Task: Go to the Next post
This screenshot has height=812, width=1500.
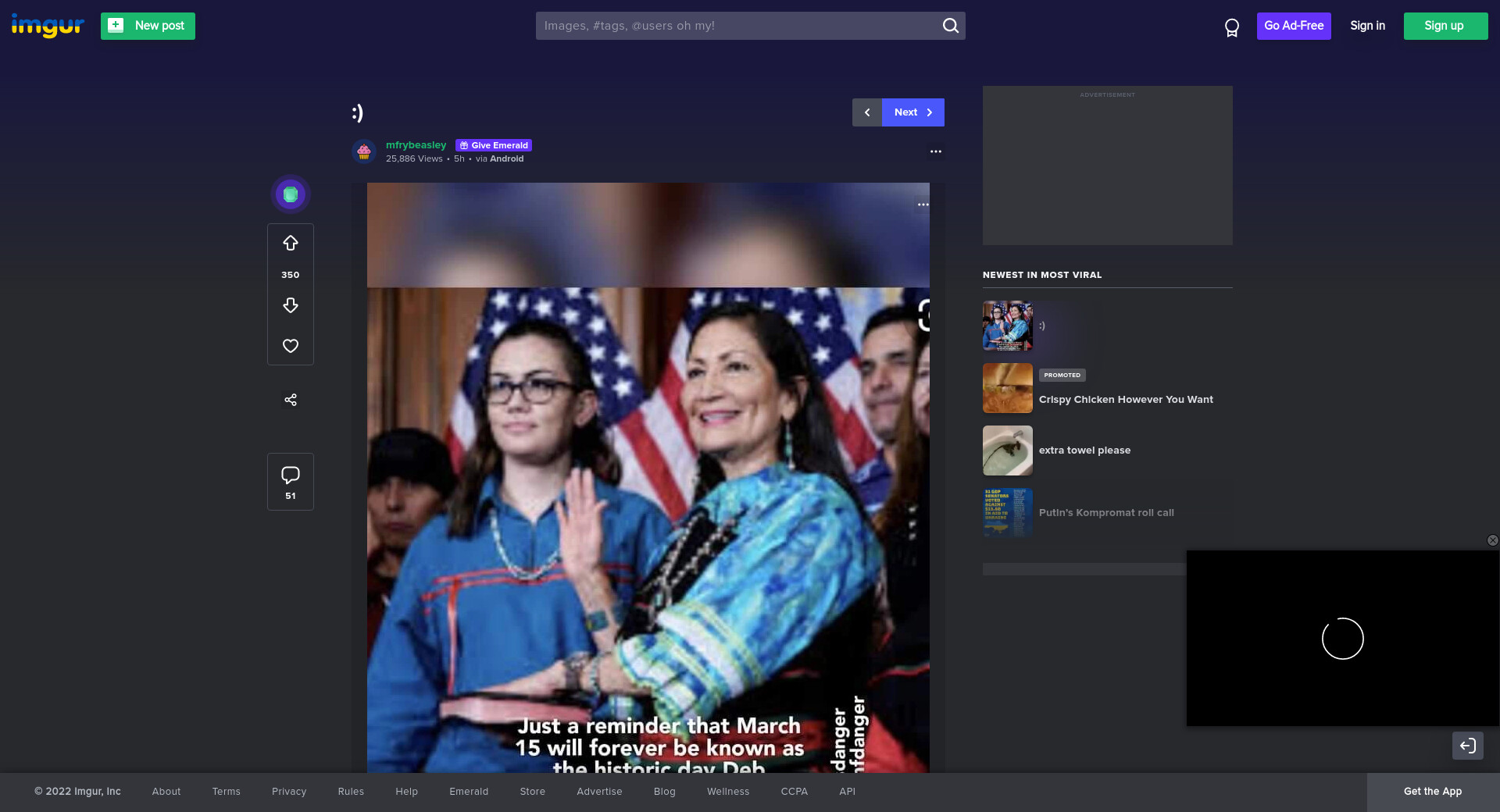Action: (x=912, y=112)
